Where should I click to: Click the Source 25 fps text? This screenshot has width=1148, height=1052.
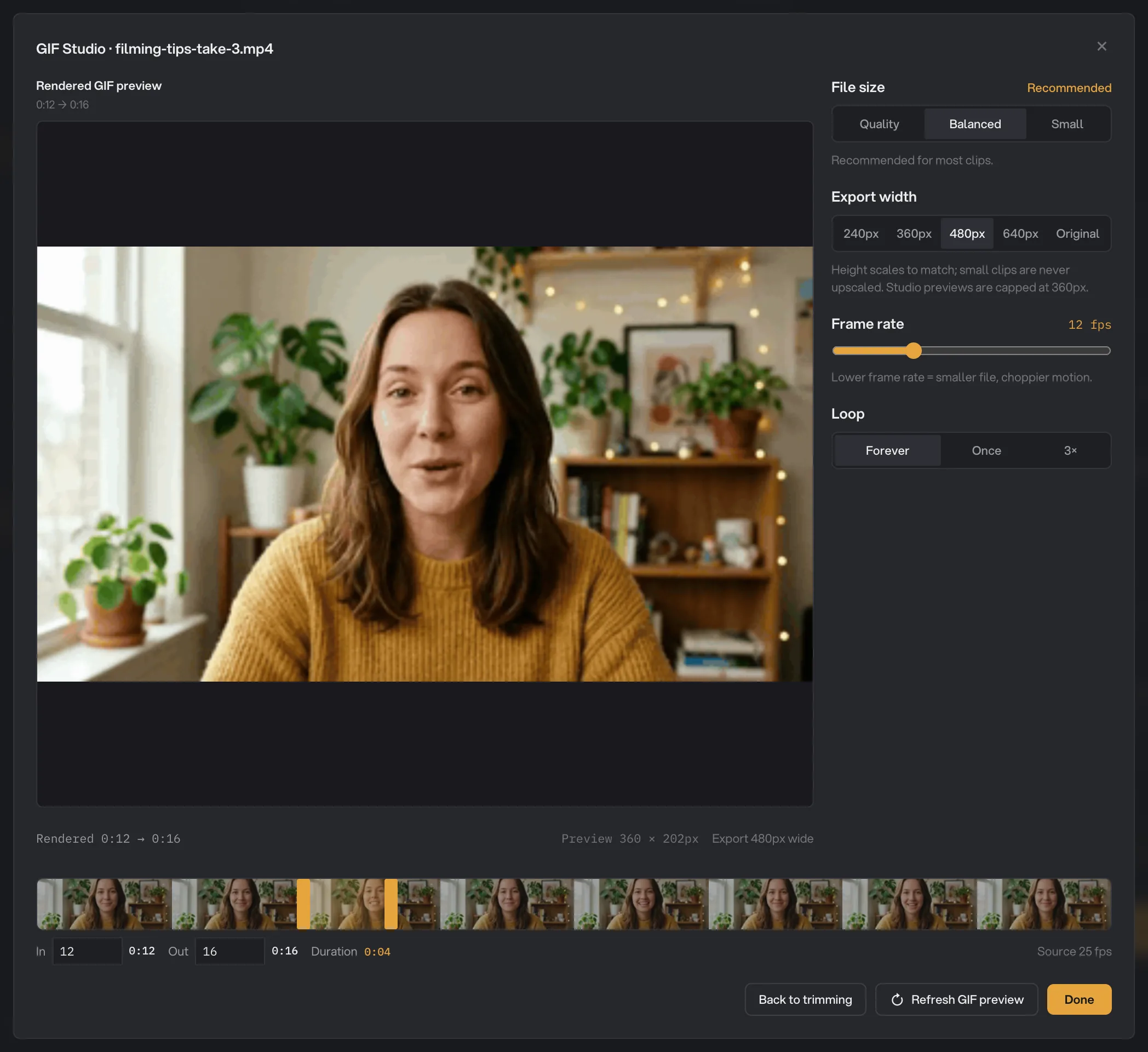click(1074, 951)
